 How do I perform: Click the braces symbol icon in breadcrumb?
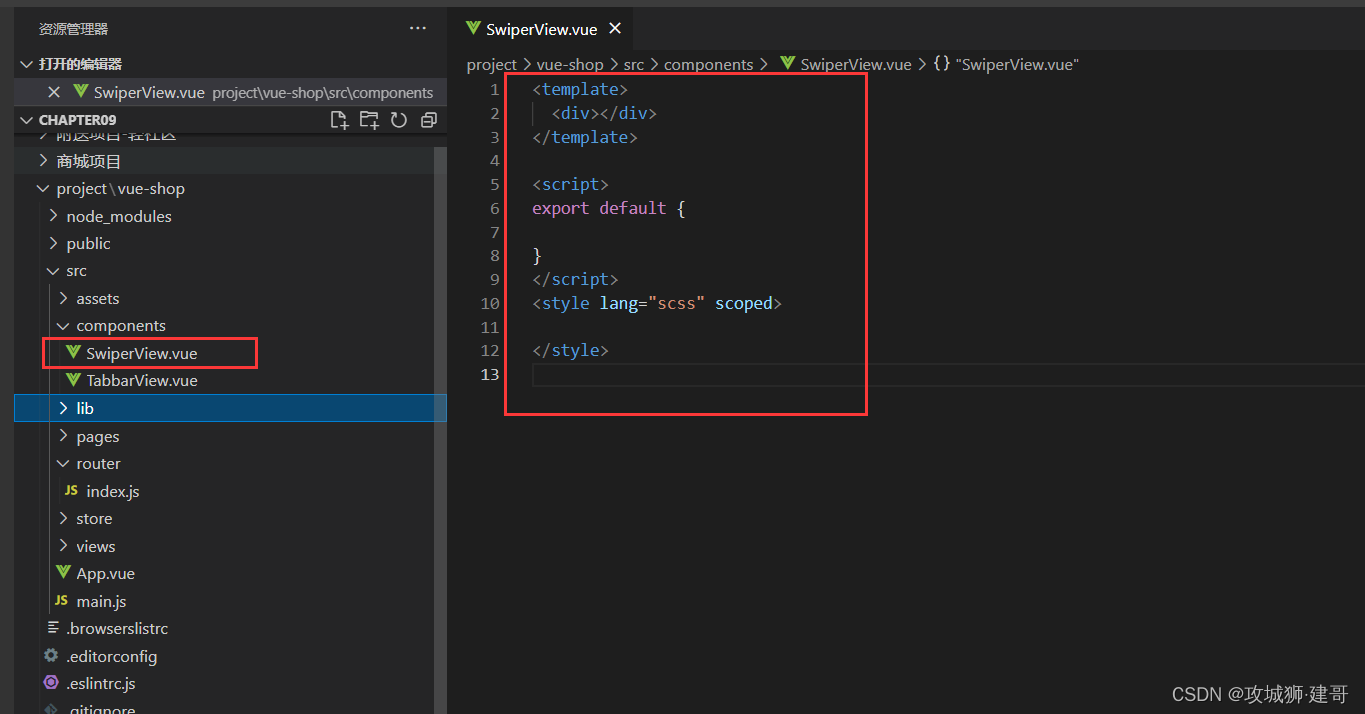(x=941, y=63)
